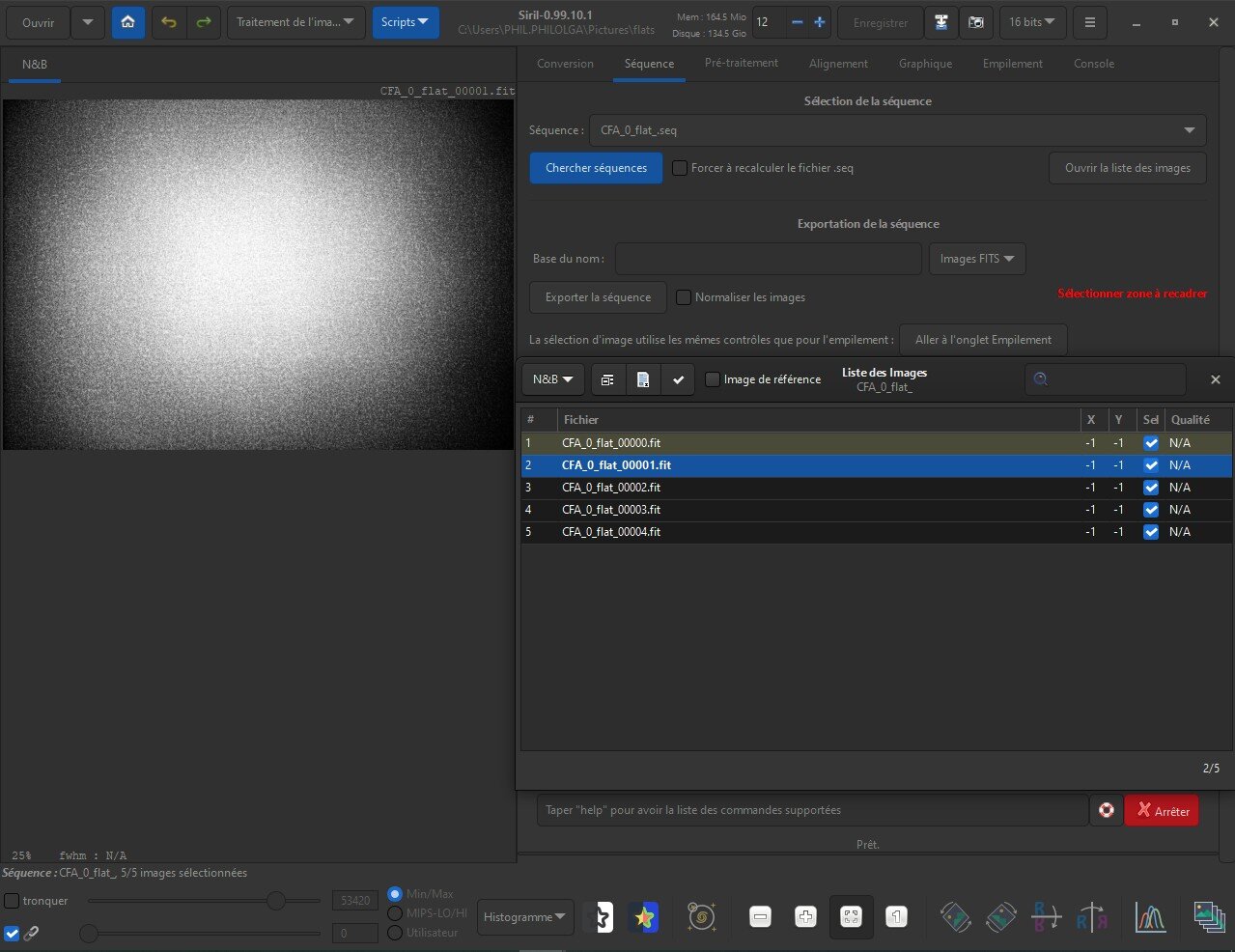Click the undo arrow icon
The image size is (1235, 952).
[169, 22]
